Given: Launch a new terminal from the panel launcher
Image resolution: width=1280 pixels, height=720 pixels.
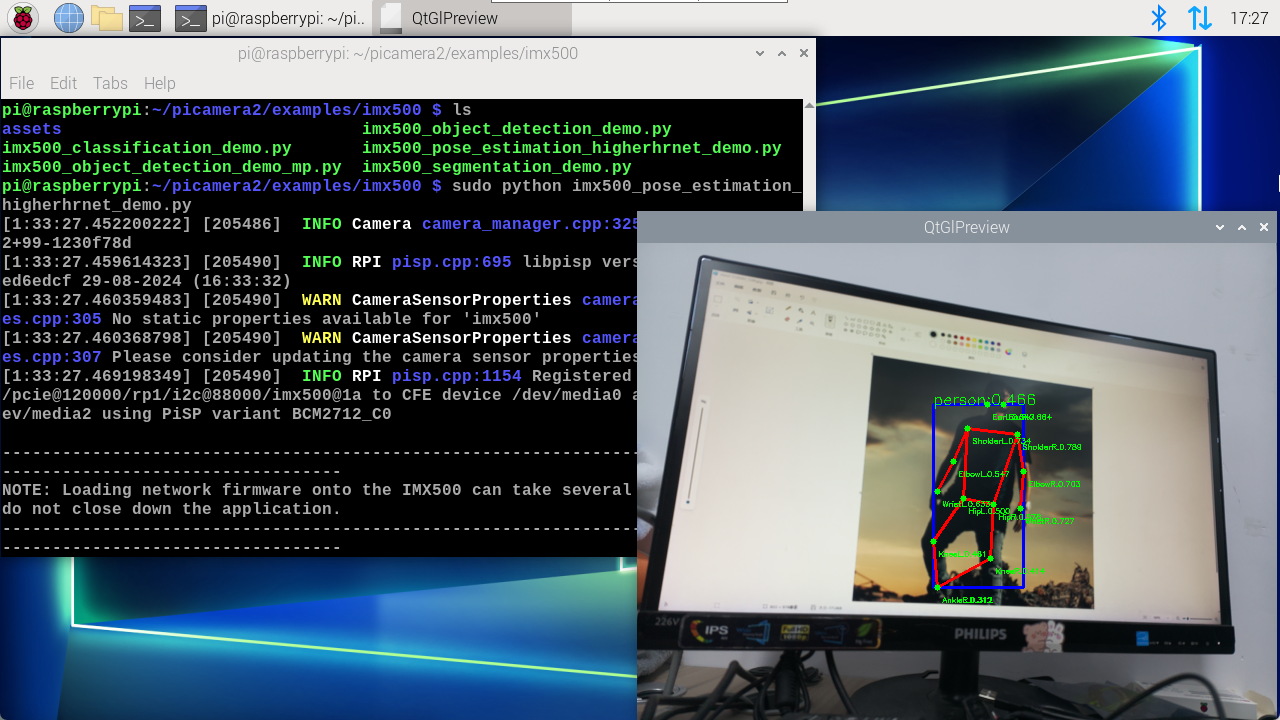Looking at the screenshot, I should [146, 18].
